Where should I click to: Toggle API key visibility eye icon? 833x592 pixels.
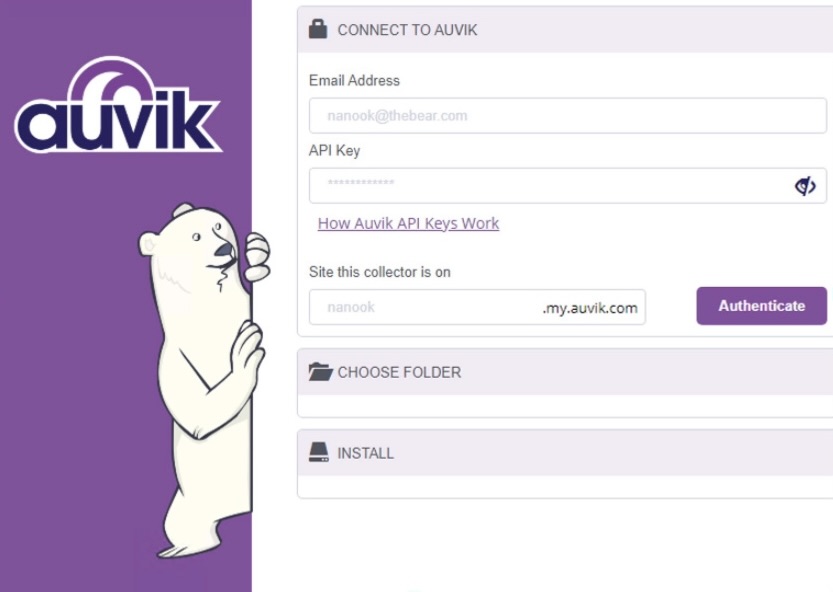tap(805, 186)
